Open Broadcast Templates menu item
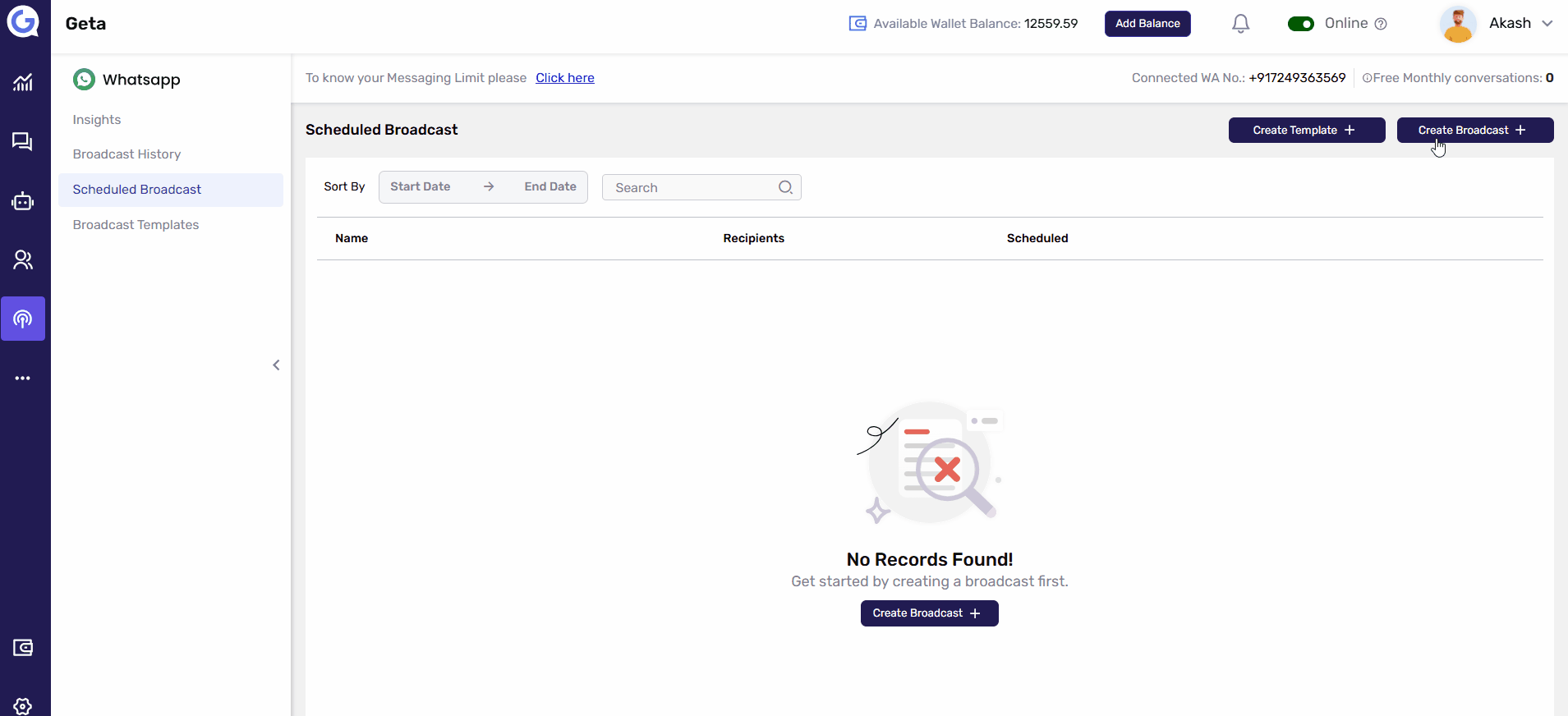The image size is (1568, 716). click(x=136, y=225)
